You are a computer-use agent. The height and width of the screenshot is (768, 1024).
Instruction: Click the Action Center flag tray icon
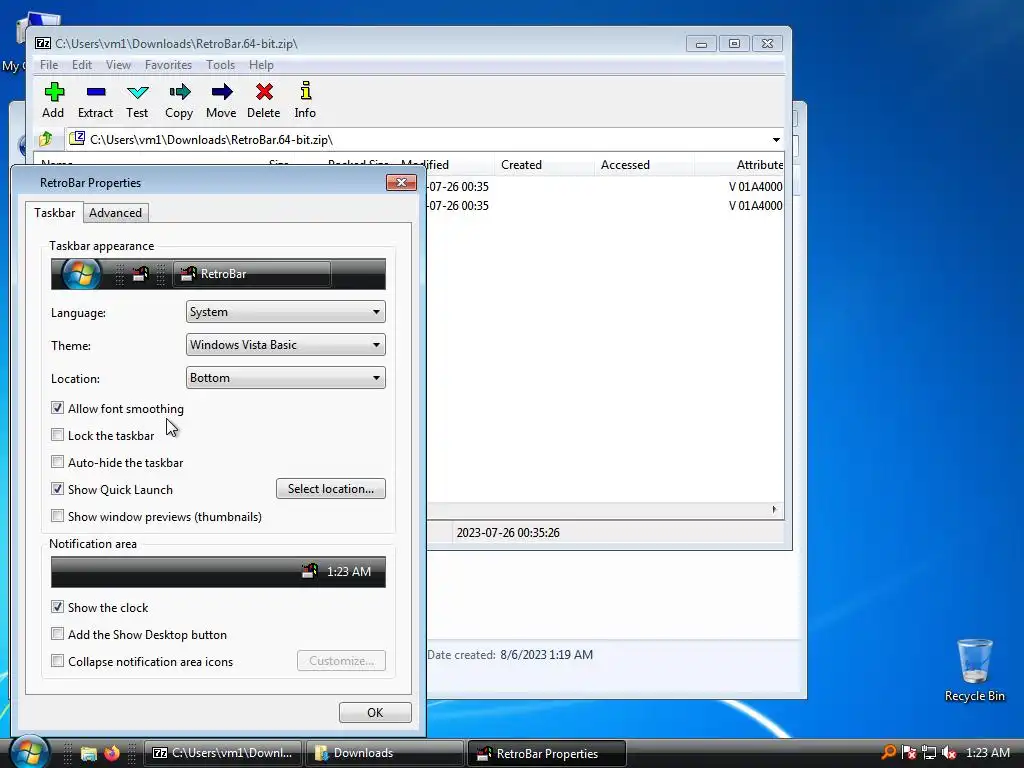point(908,753)
